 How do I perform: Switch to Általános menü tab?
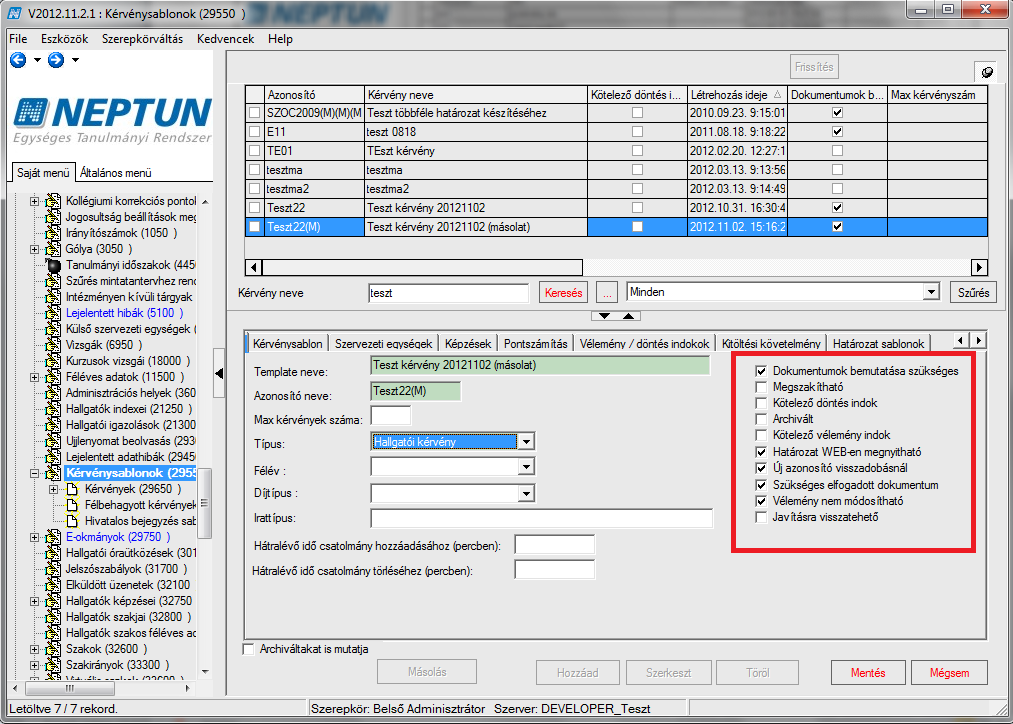pyautogui.click(x=116, y=172)
